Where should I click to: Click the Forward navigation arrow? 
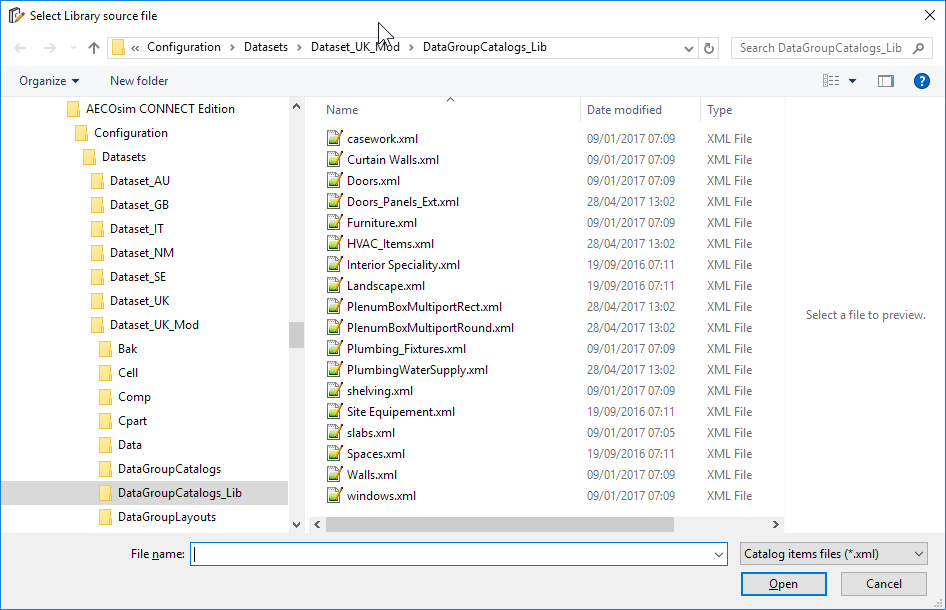49,48
